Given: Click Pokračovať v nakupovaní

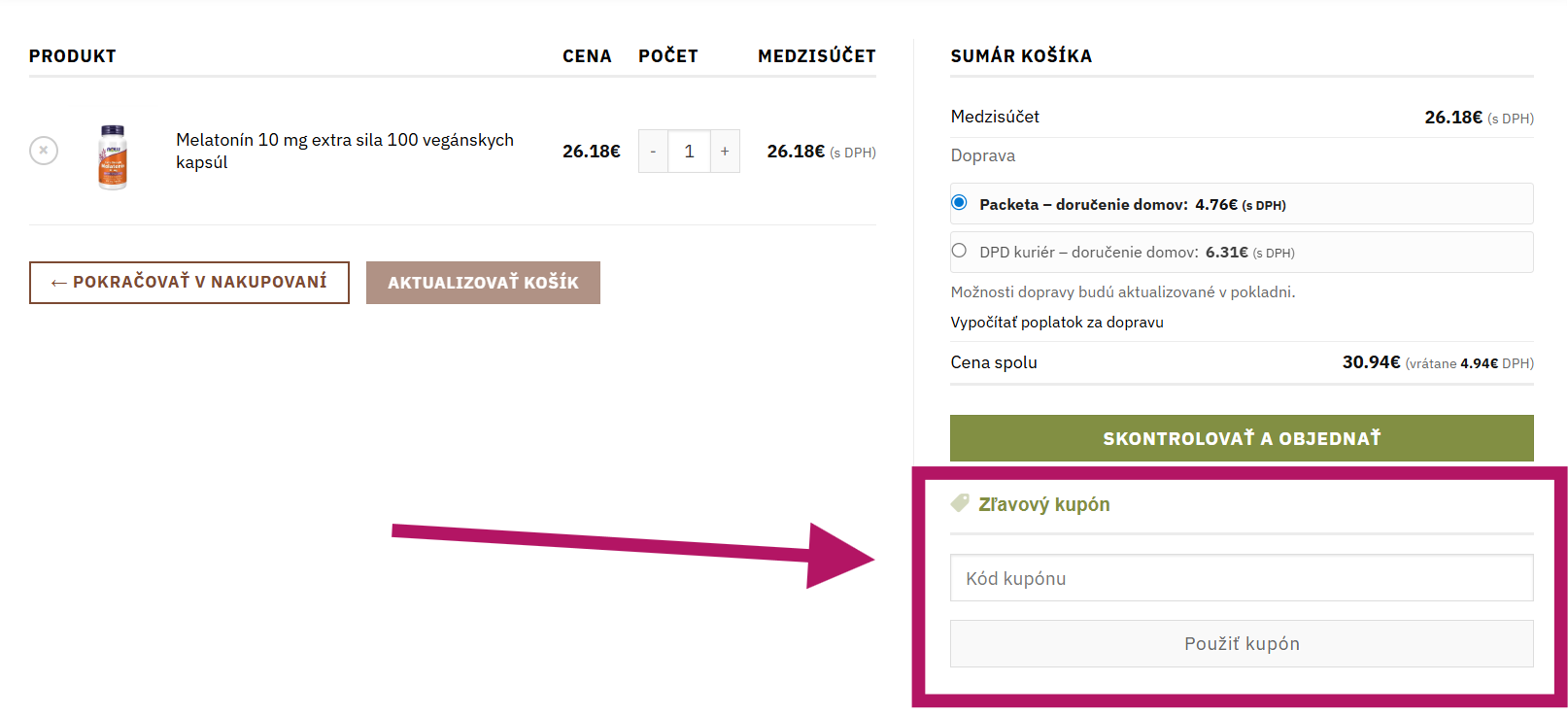Looking at the screenshot, I should pos(189,283).
